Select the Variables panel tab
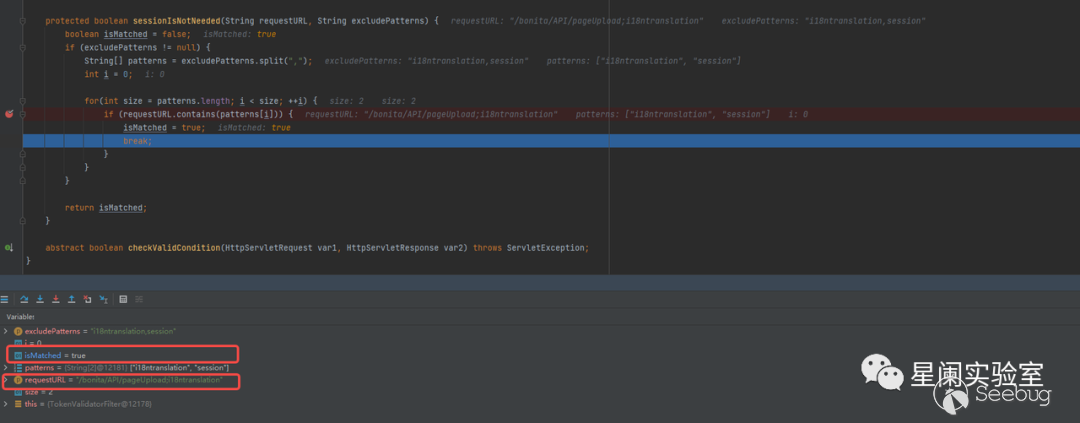1080x423 pixels. [21, 315]
